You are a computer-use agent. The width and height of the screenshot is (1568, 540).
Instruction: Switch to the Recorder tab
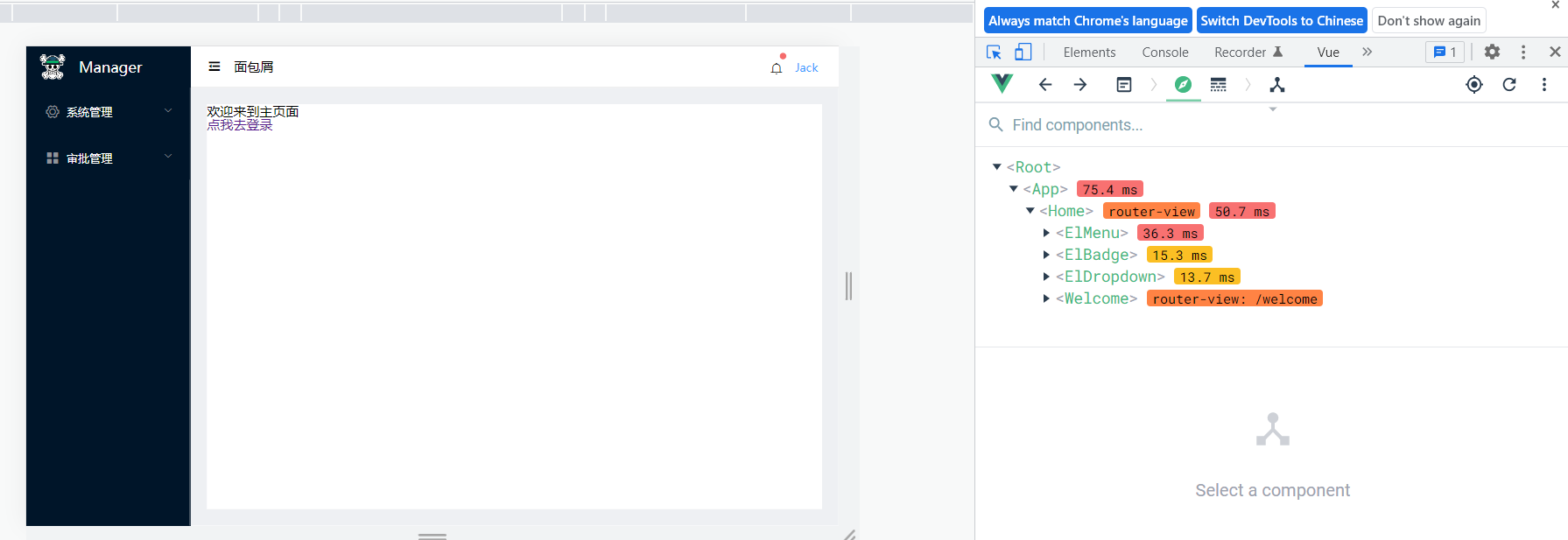pos(1248,53)
